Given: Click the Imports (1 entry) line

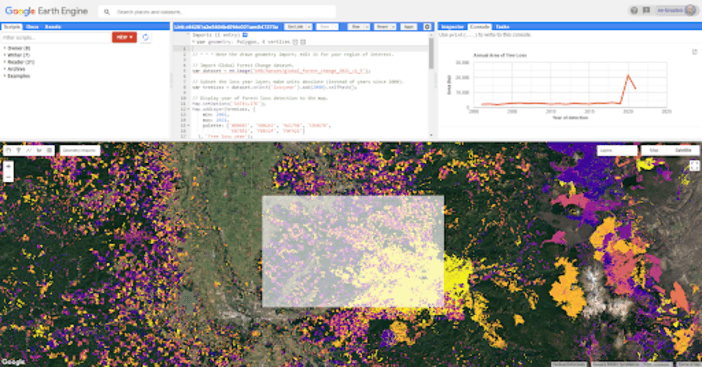Looking at the screenshot, I should tap(216, 35).
